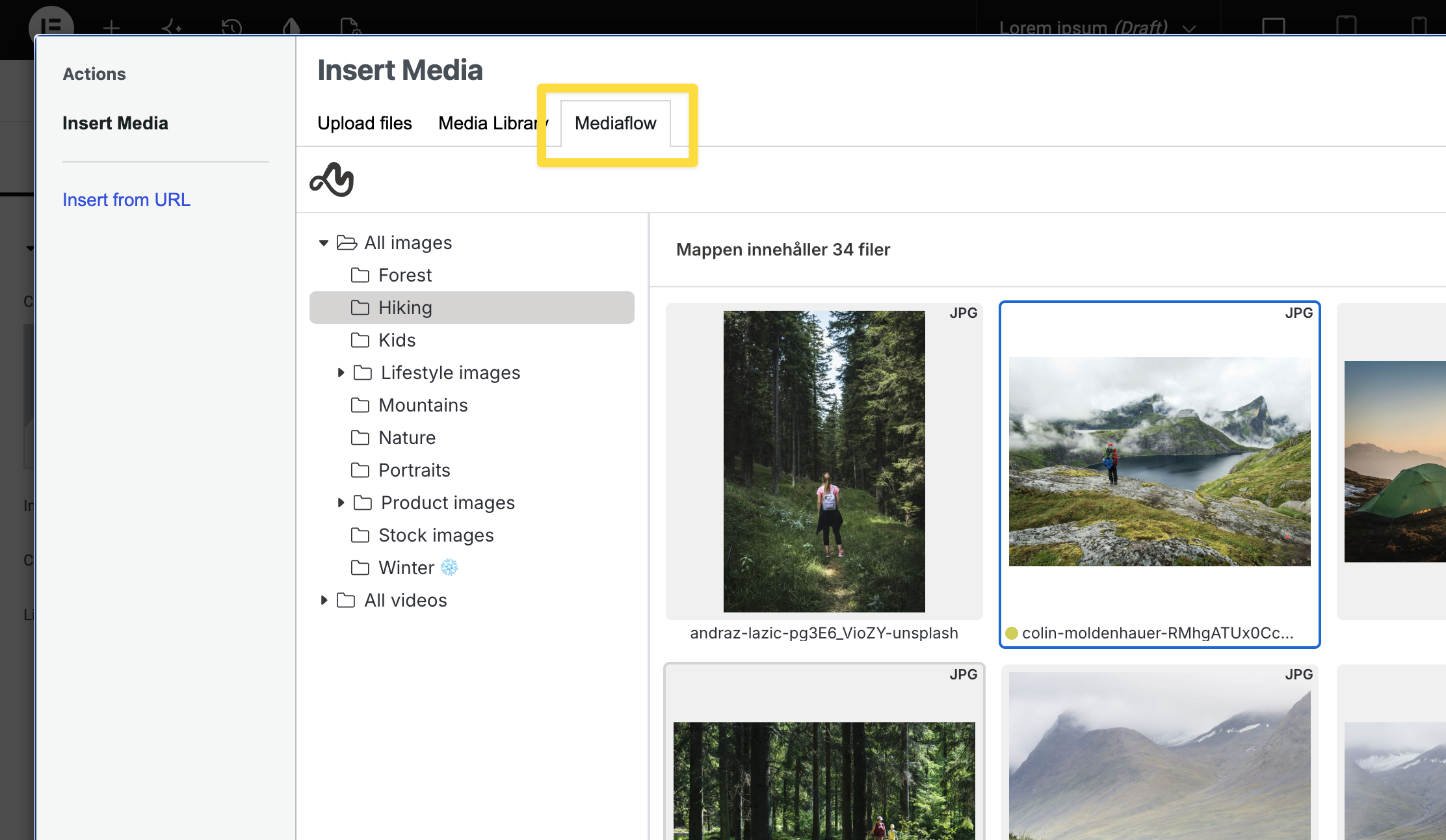Click the Mediaflow squiggle logo icon

pos(332,179)
